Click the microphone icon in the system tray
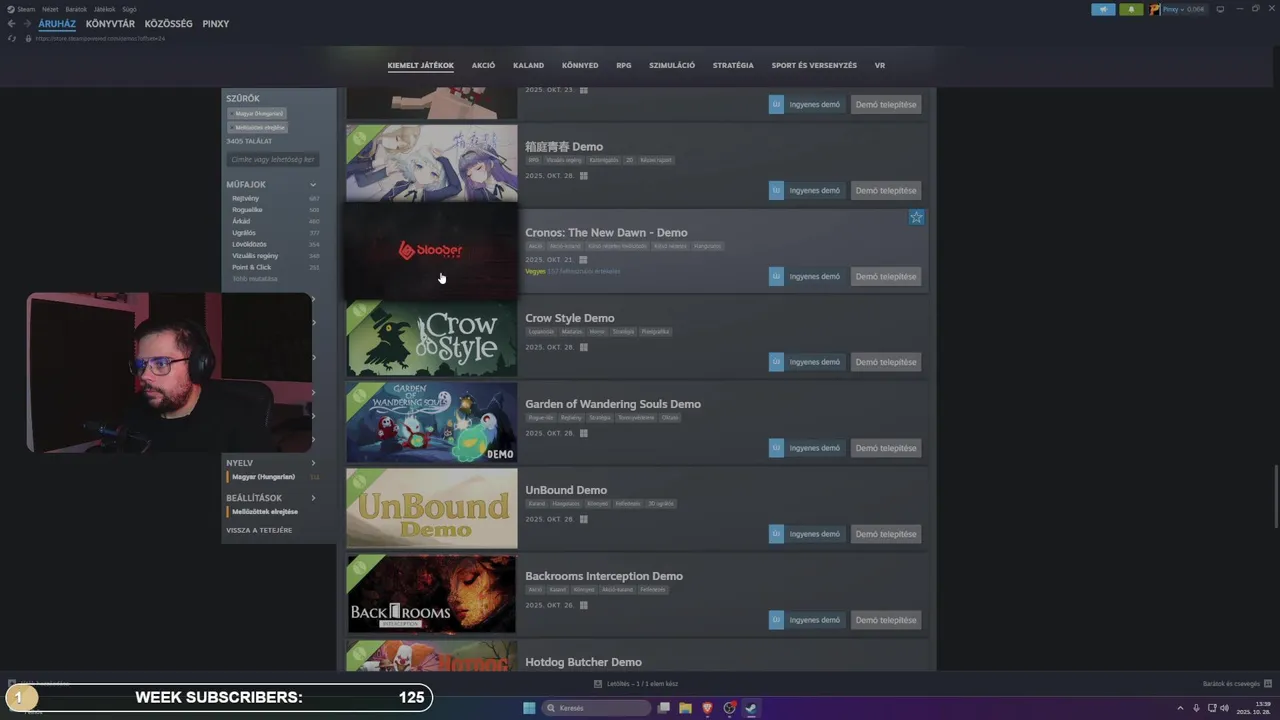 pyautogui.click(x=1196, y=708)
